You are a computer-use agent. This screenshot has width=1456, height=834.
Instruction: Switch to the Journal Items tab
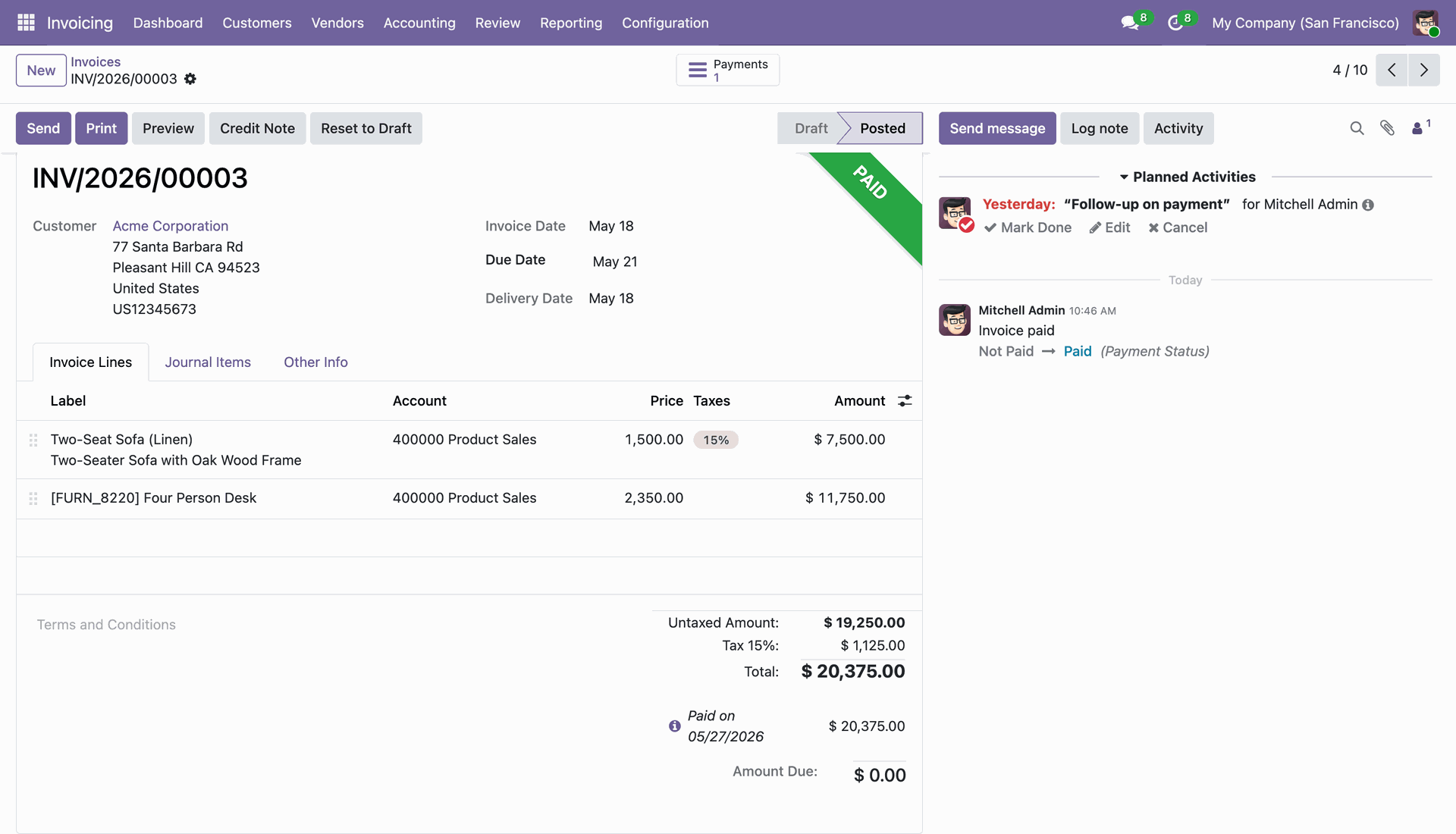point(208,362)
